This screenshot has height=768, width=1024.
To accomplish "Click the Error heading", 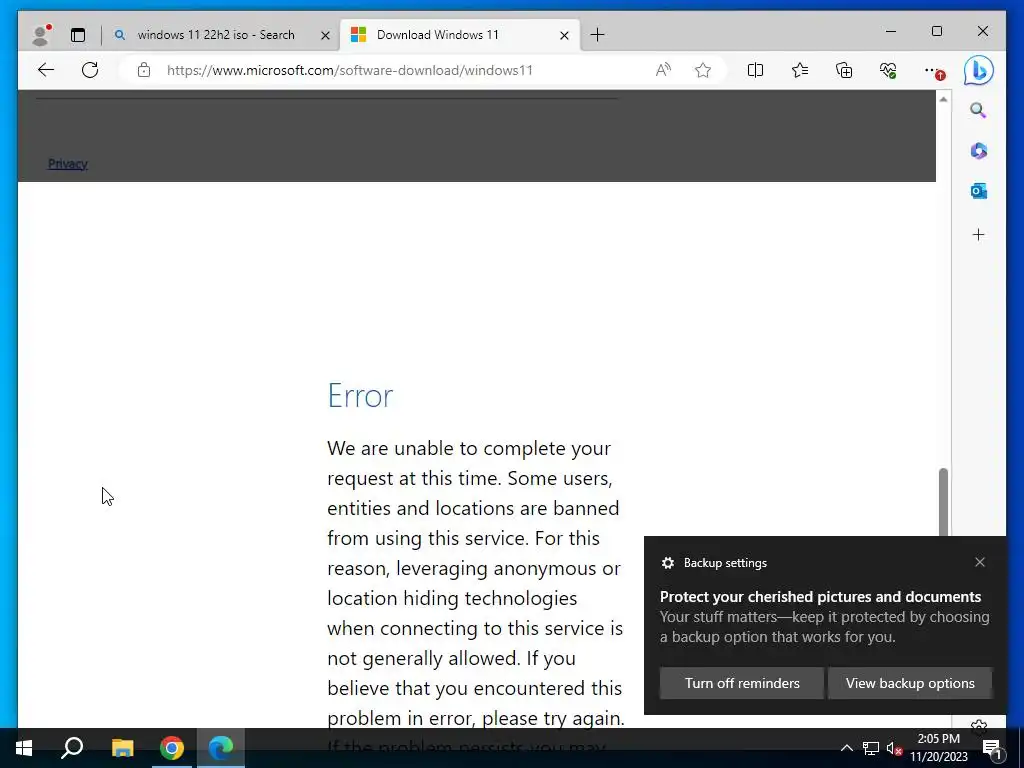I will pos(360,395).
